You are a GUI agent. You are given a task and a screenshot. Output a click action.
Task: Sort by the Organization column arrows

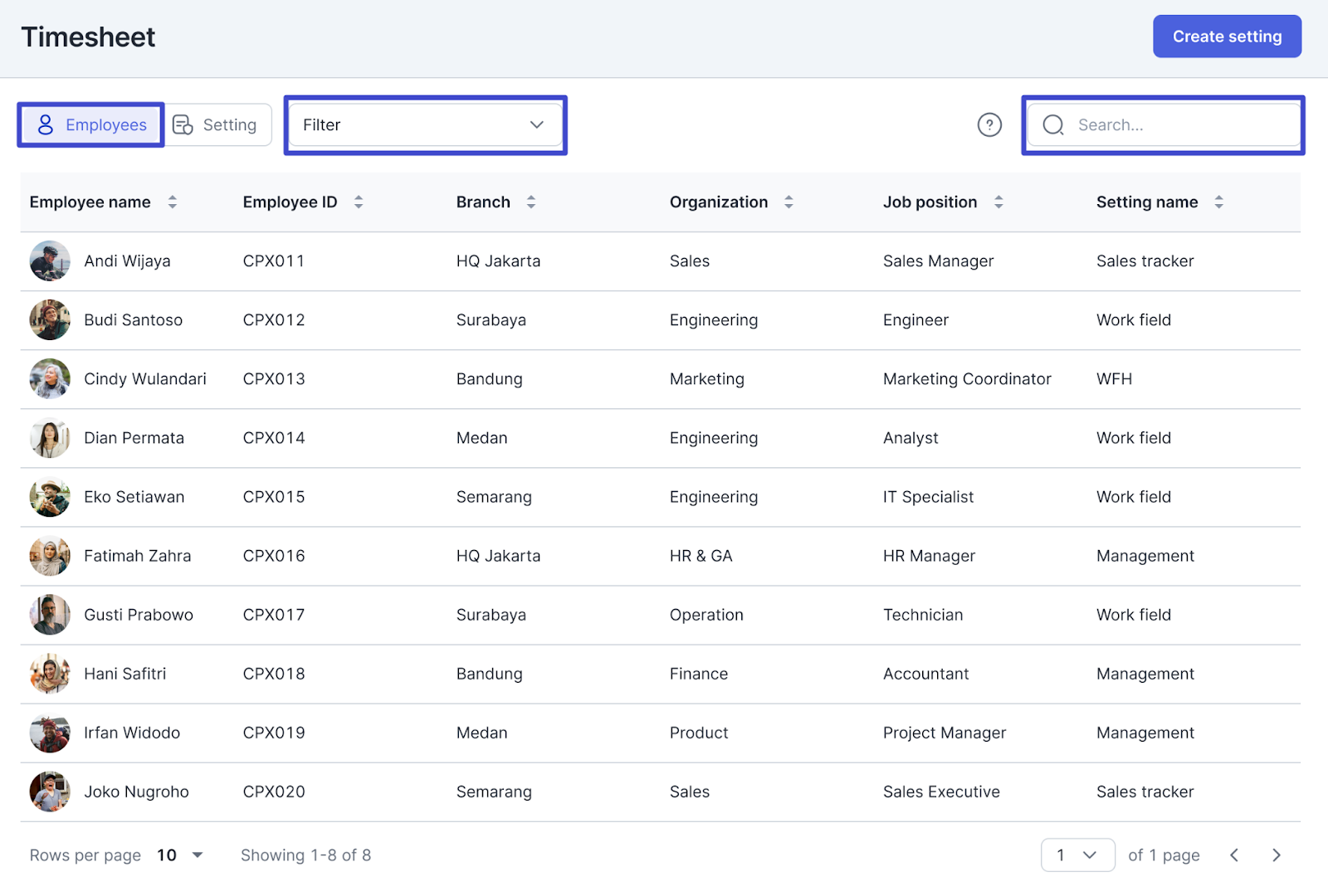pos(788,202)
